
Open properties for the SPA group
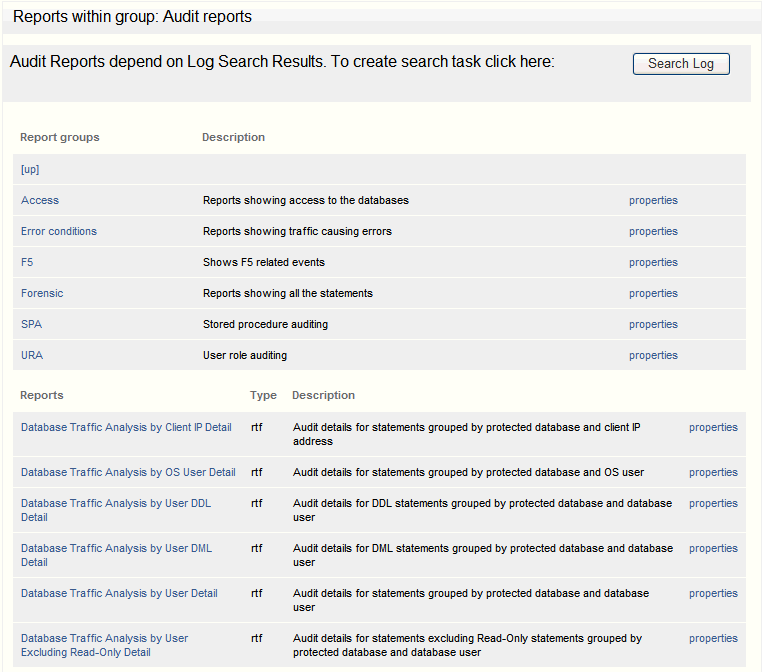tap(653, 325)
